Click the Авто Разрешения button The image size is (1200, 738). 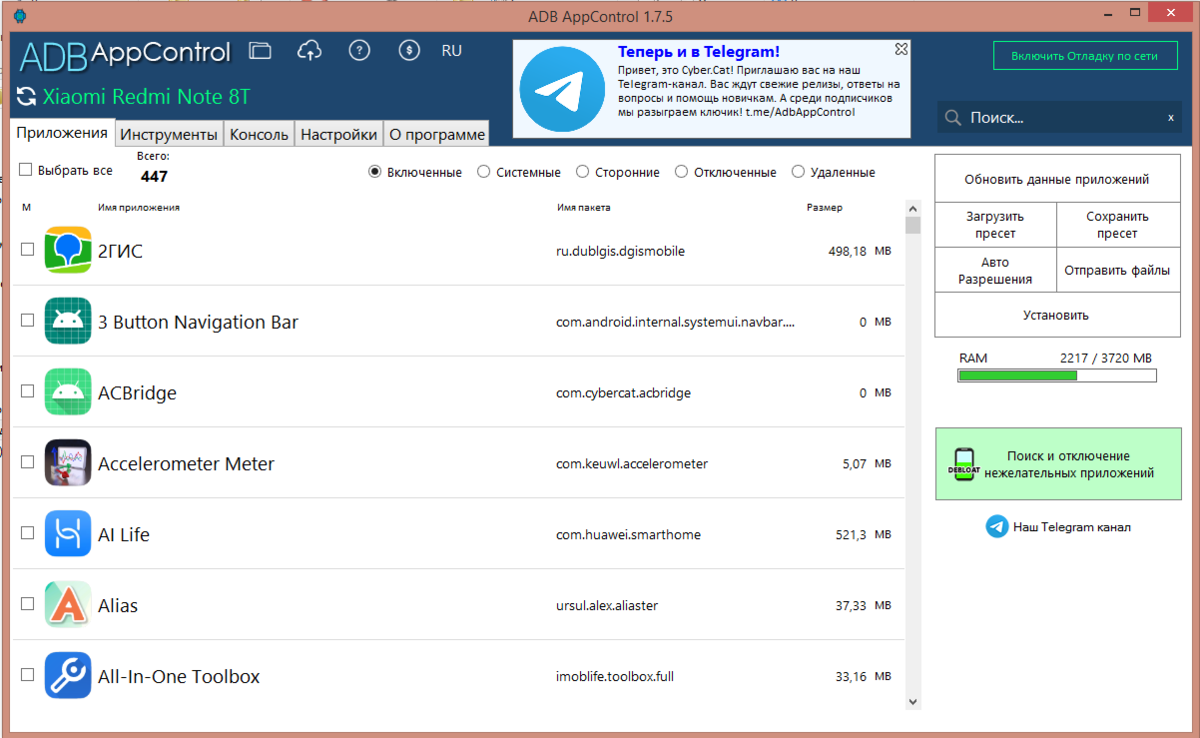click(995, 270)
